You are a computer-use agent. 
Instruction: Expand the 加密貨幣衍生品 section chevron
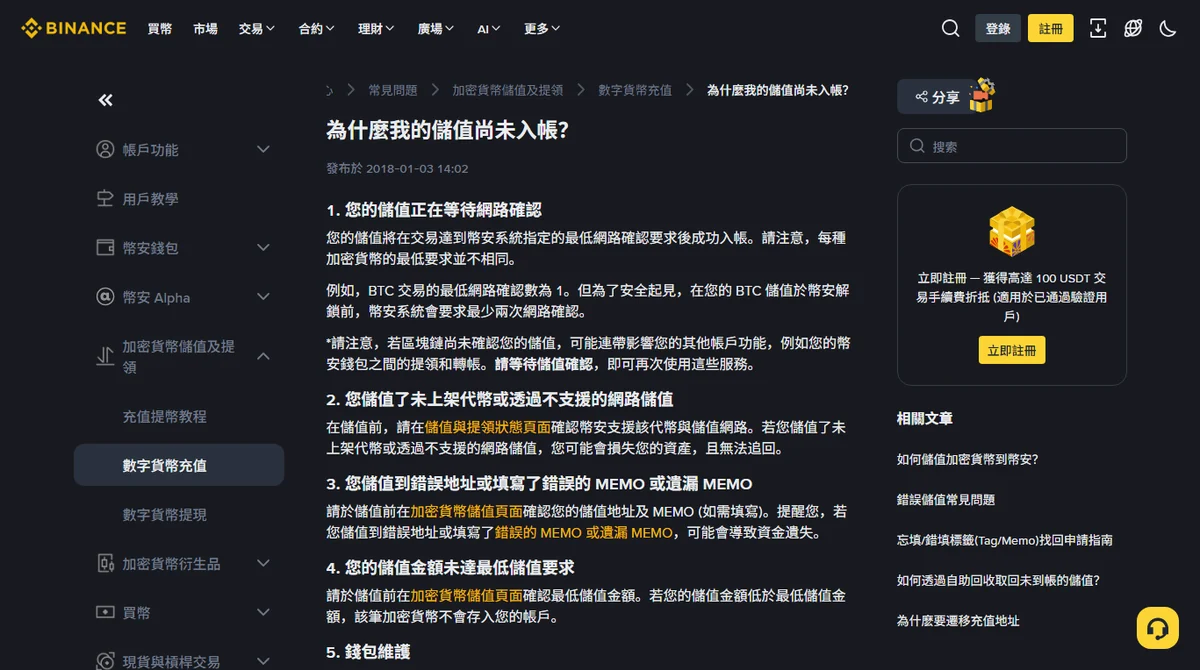(x=263, y=563)
